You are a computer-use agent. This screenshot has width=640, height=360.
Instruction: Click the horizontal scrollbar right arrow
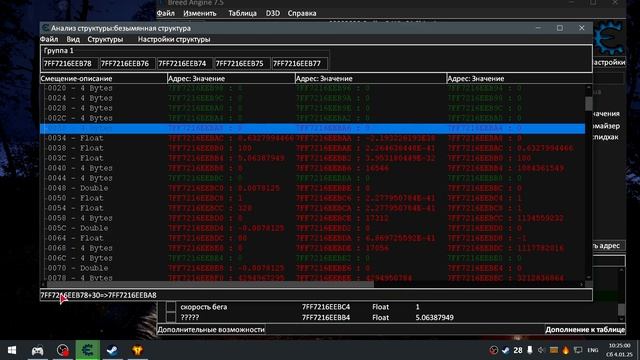(x=582, y=284)
